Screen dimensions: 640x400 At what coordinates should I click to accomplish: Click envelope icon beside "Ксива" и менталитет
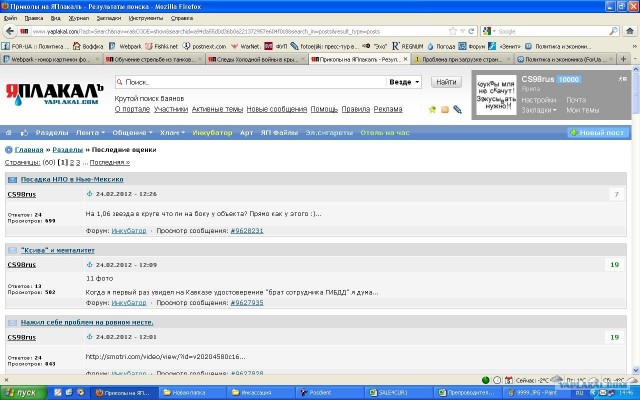(x=12, y=250)
